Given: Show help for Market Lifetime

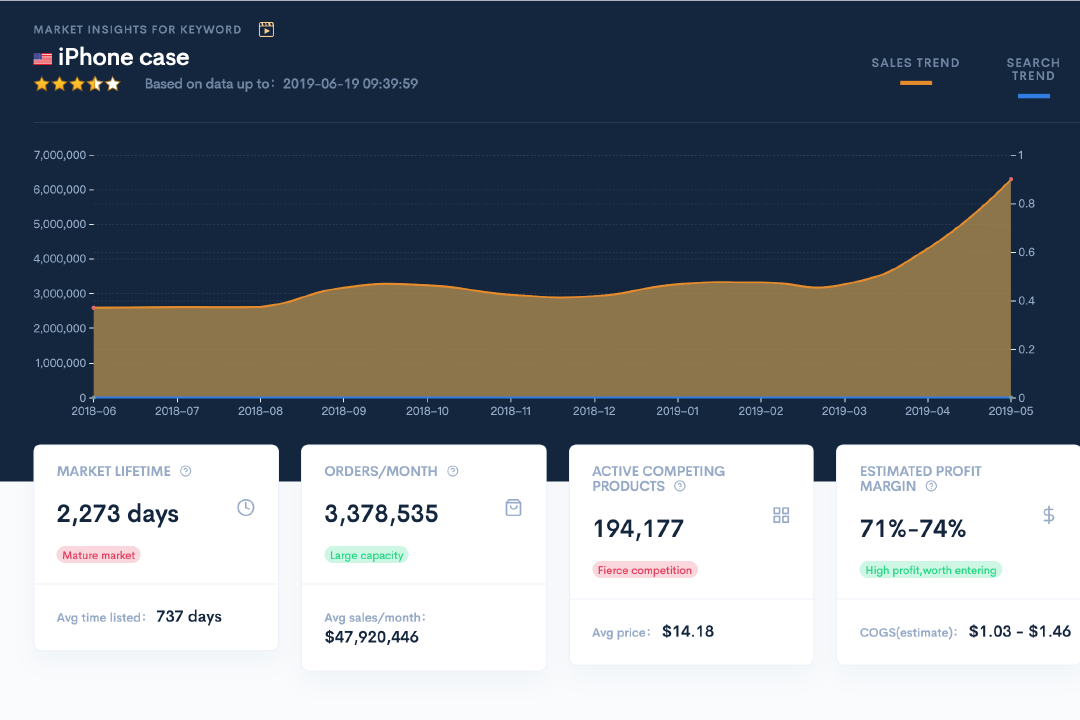Looking at the screenshot, I should 185,471.
